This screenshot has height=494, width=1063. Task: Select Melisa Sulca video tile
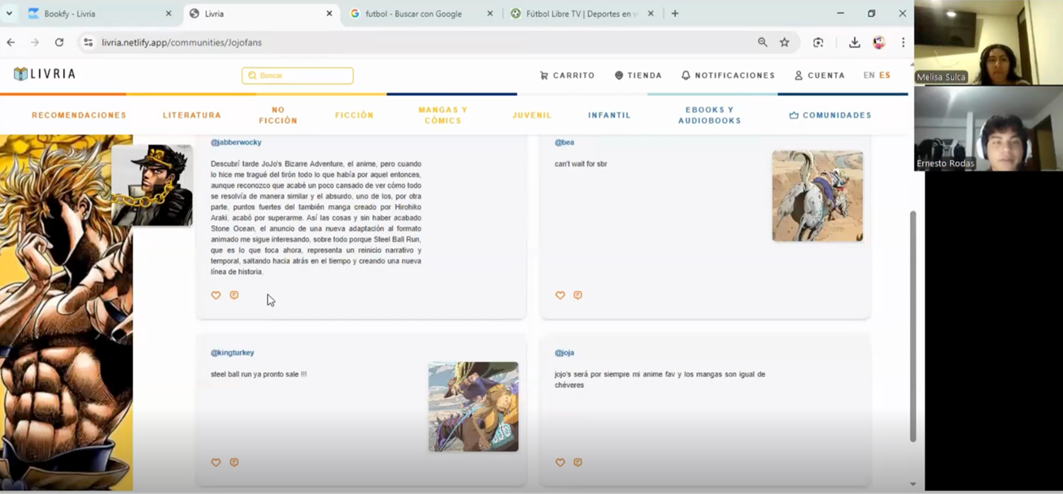coord(988,42)
